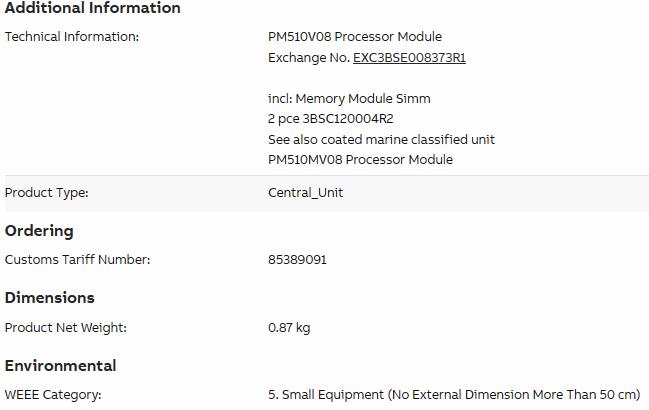Screen dimensions: 649x410
Task: Click the Customs Tariff Number label
Action: (77, 260)
